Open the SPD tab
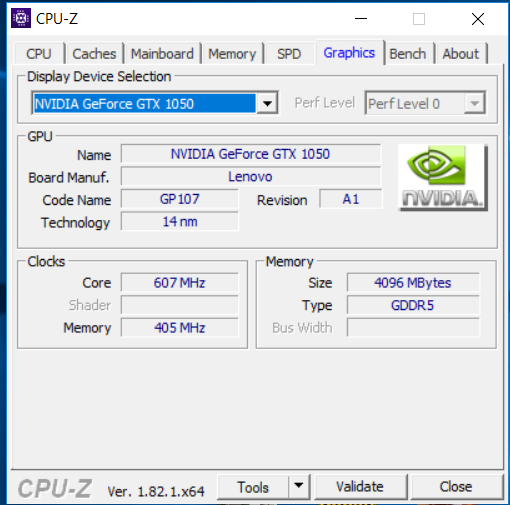 click(289, 54)
